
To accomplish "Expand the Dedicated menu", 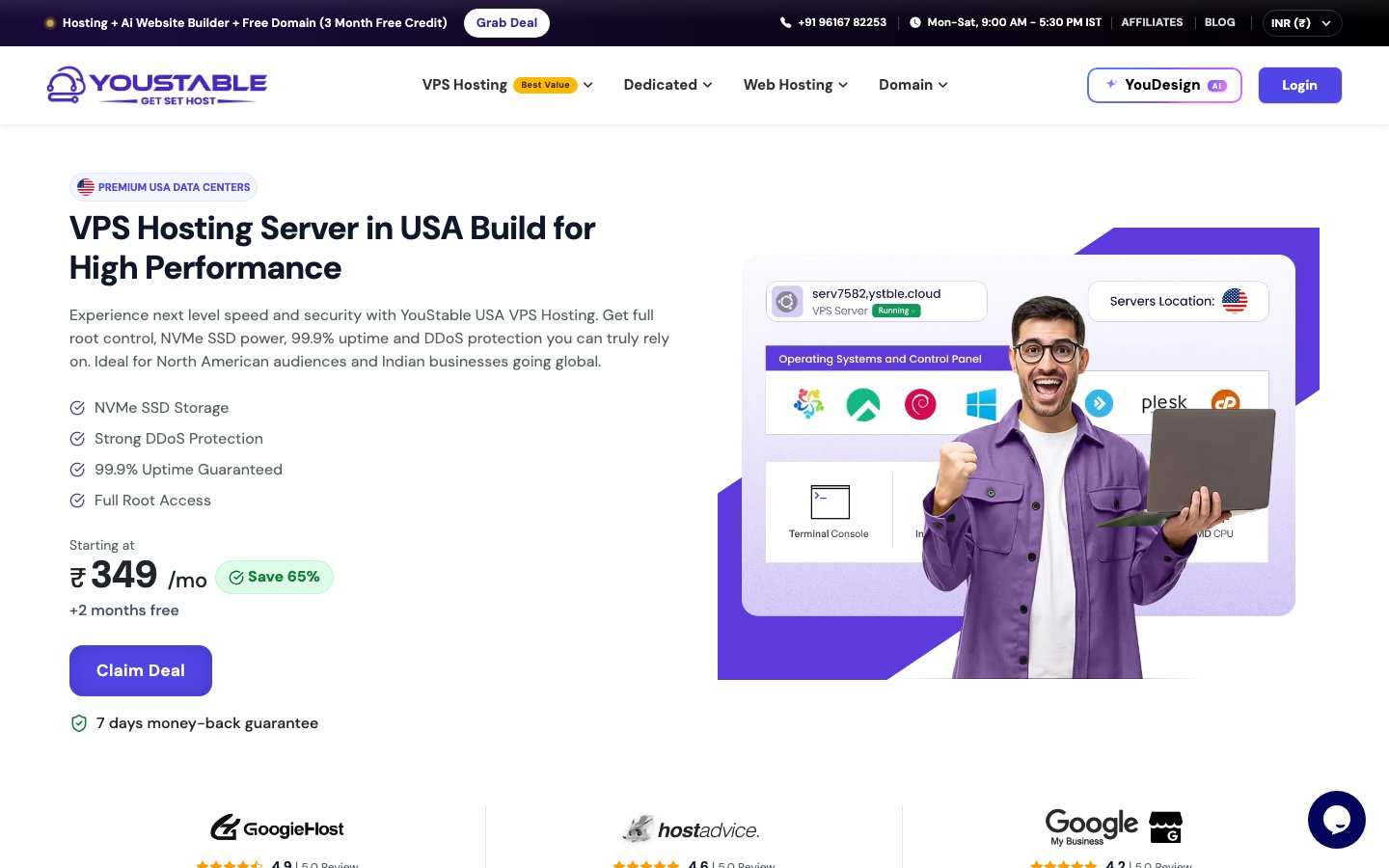I will click(668, 85).
